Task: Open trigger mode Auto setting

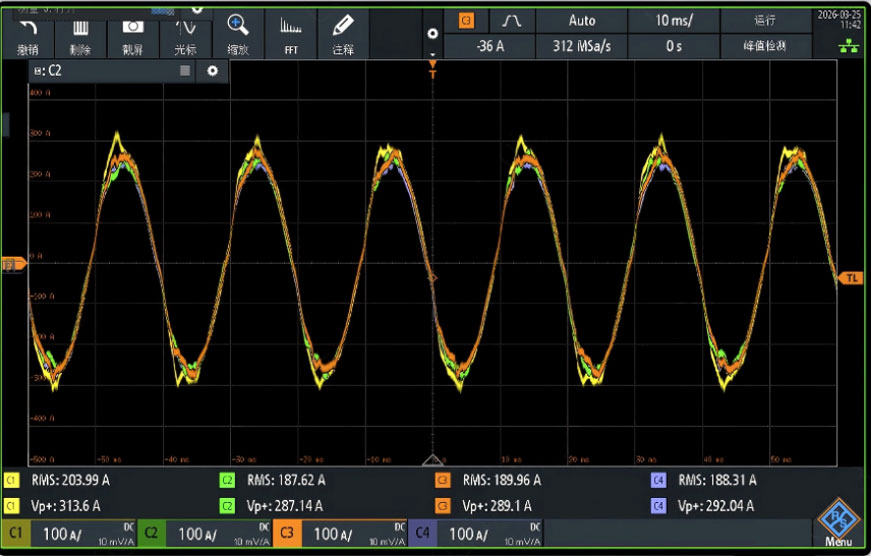Action: (581, 21)
